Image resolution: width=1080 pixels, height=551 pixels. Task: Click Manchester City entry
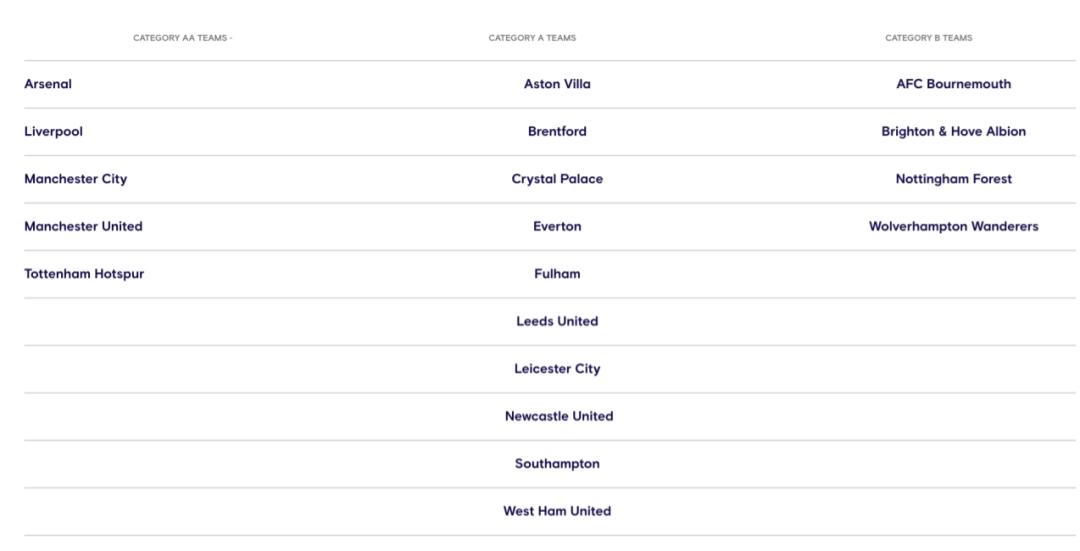click(x=76, y=179)
